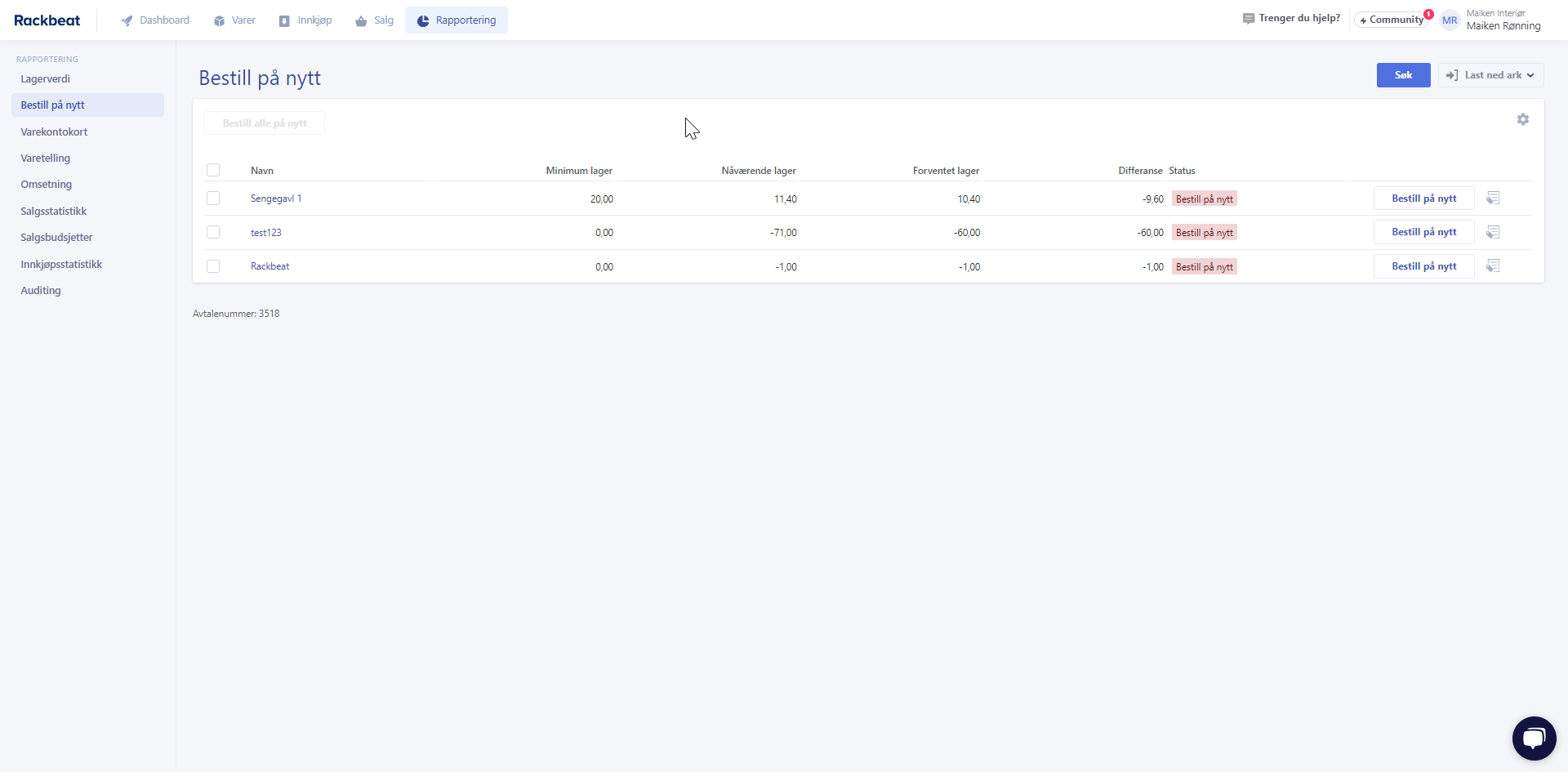This screenshot has height=772, width=1568.
Task: Click the order details icon for Sengegavl 1
Action: pos(1493,198)
